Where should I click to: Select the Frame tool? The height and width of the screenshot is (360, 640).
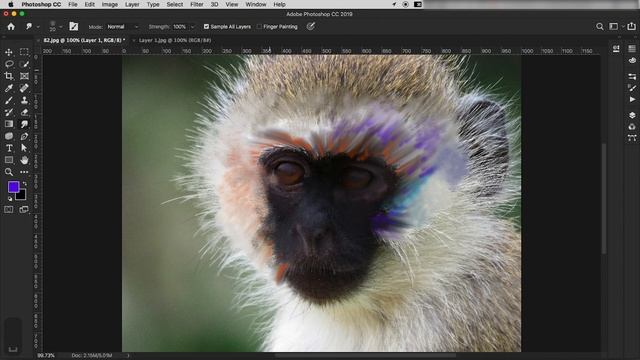pyautogui.click(x=24, y=76)
